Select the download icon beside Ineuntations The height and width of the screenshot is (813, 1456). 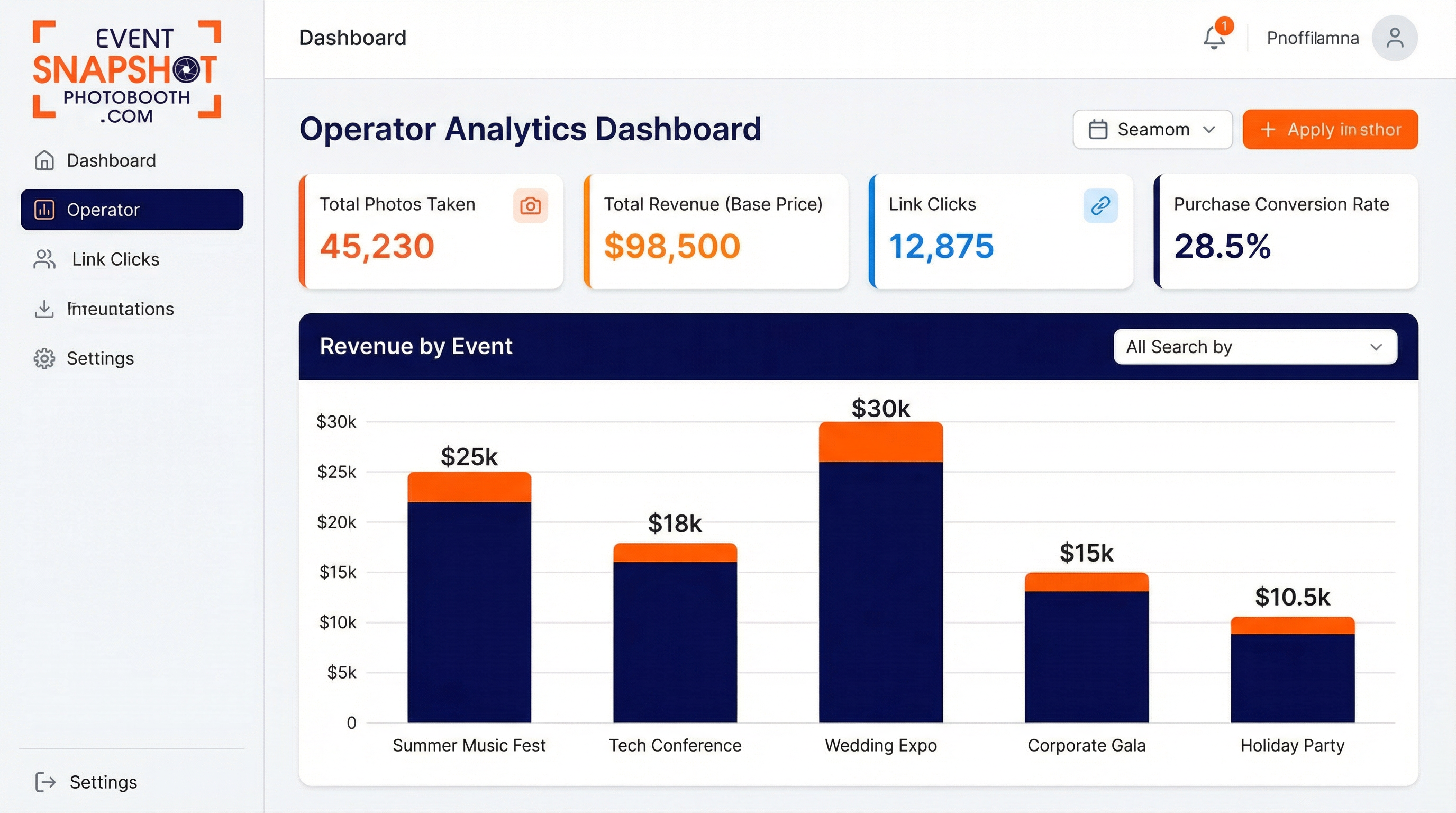point(44,309)
